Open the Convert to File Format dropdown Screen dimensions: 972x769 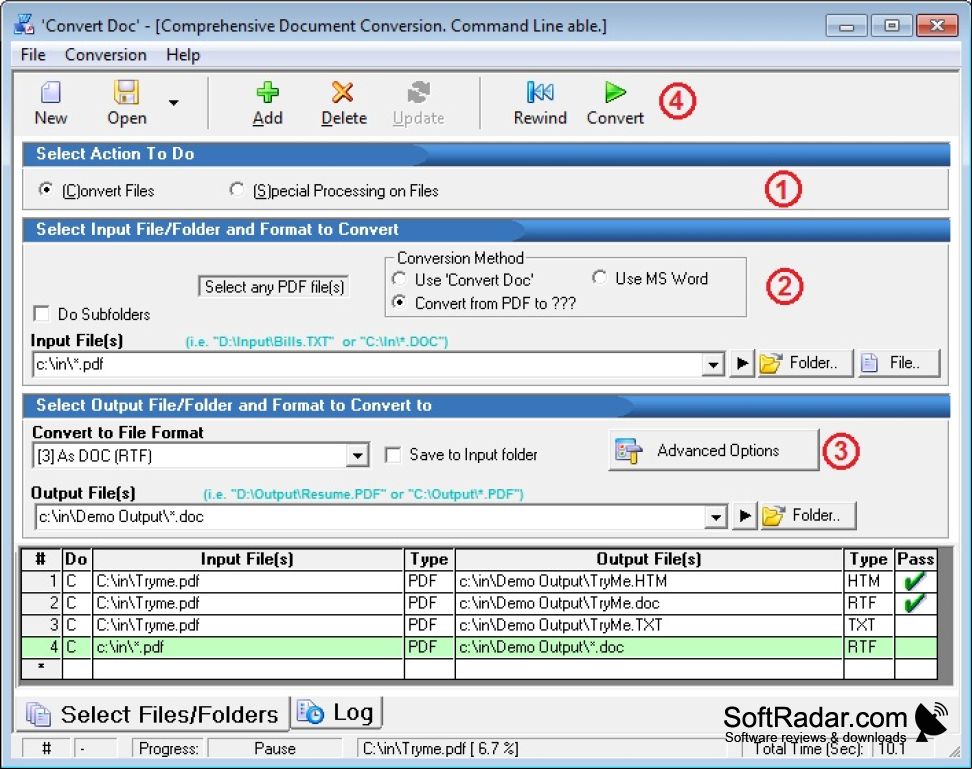coord(357,456)
